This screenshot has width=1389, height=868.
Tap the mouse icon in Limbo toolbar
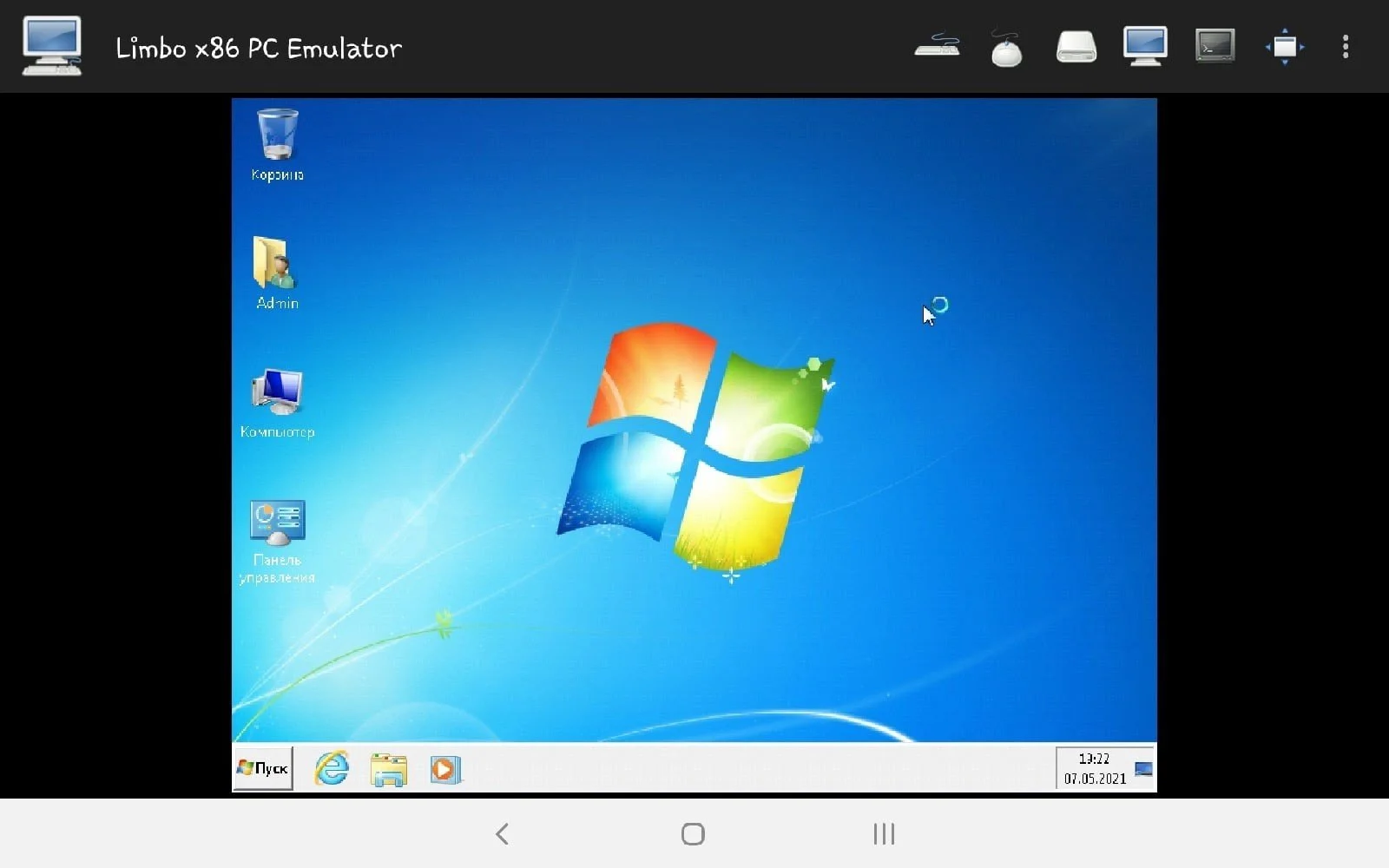tap(1007, 48)
